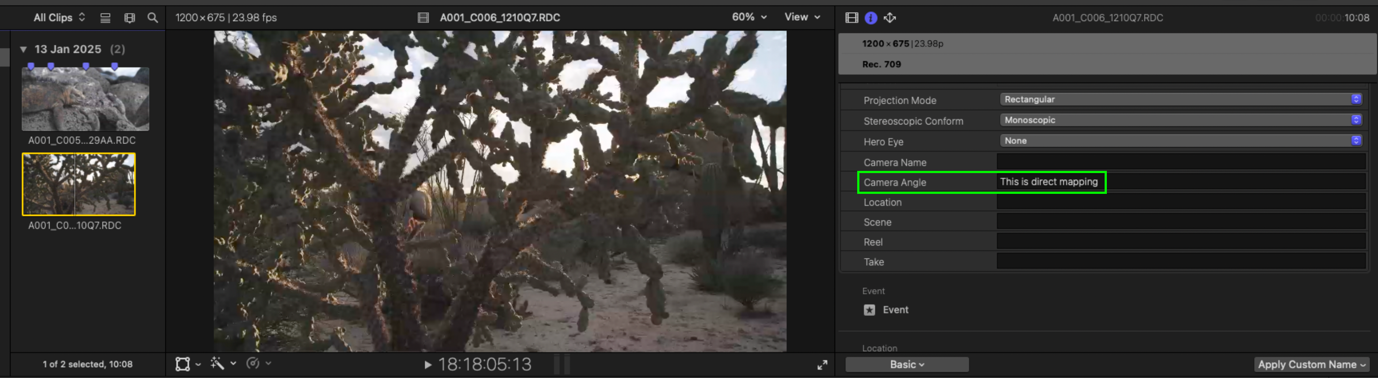Viewport: 1378px width, 378px height.
Task: Open the enhancements magic wand menu
Action: 222,364
